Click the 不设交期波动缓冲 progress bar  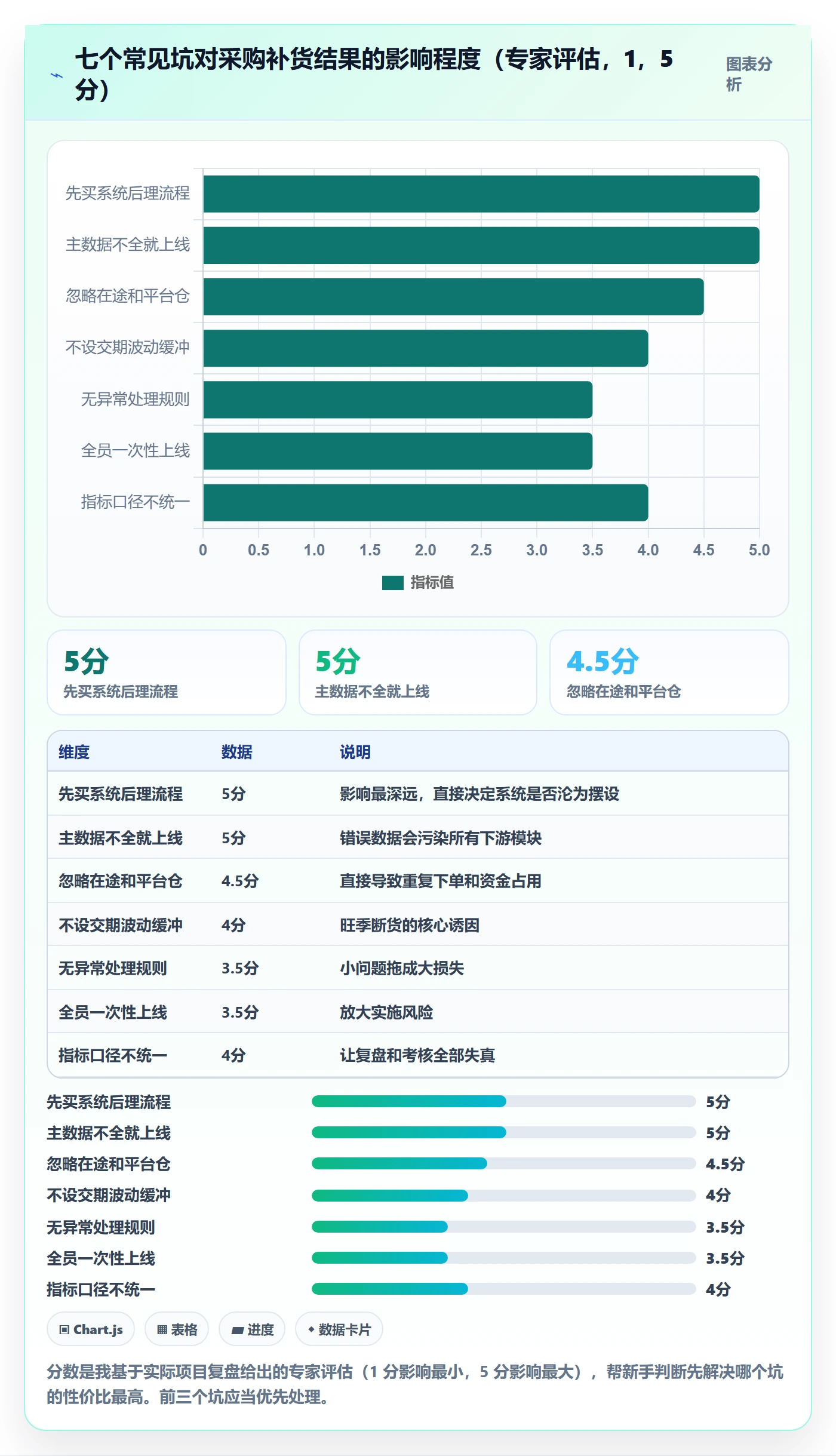503,1195
